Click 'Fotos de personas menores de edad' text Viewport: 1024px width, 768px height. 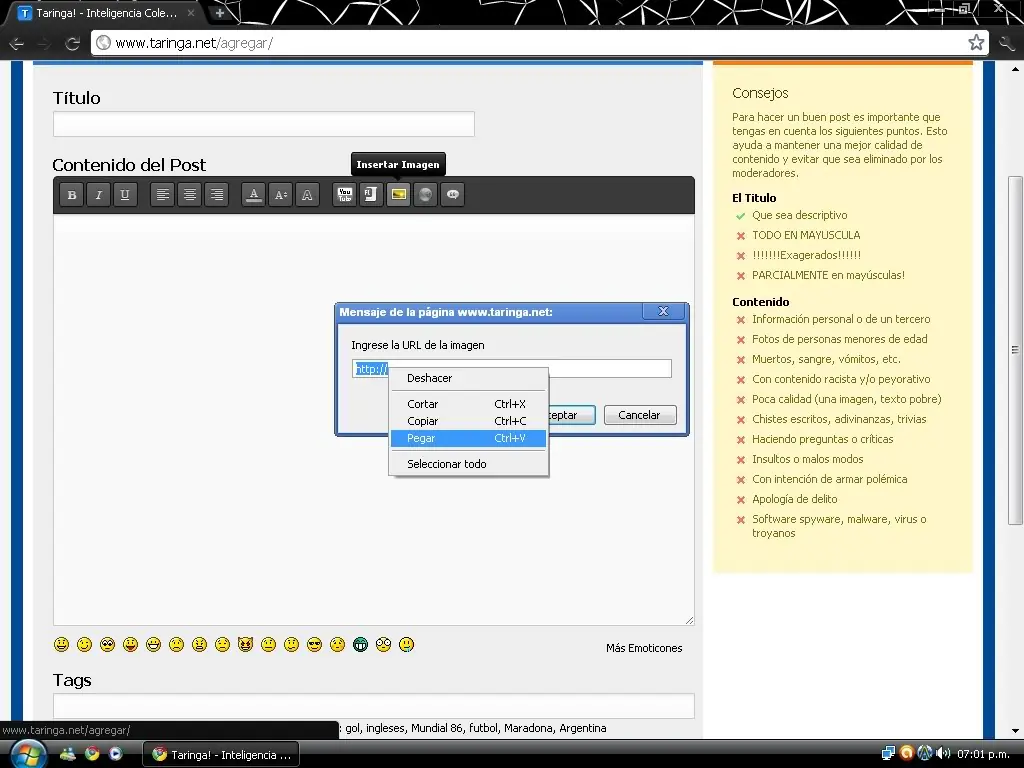(840, 339)
